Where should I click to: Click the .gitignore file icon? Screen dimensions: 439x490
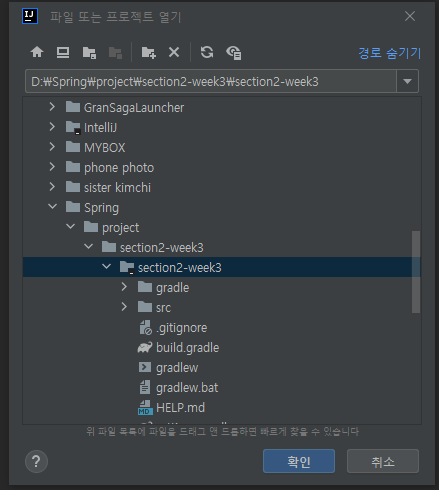pyautogui.click(x=146, y=328)
